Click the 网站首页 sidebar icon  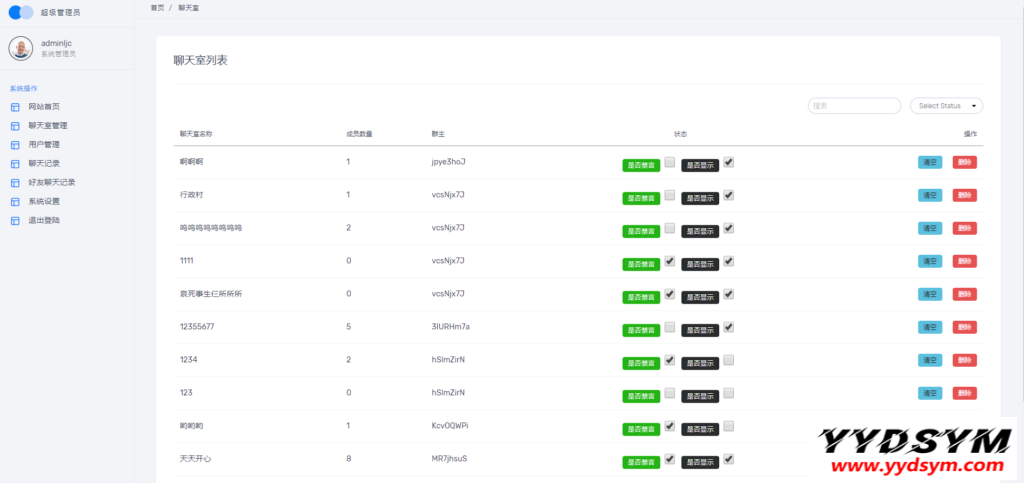(15, 107)
